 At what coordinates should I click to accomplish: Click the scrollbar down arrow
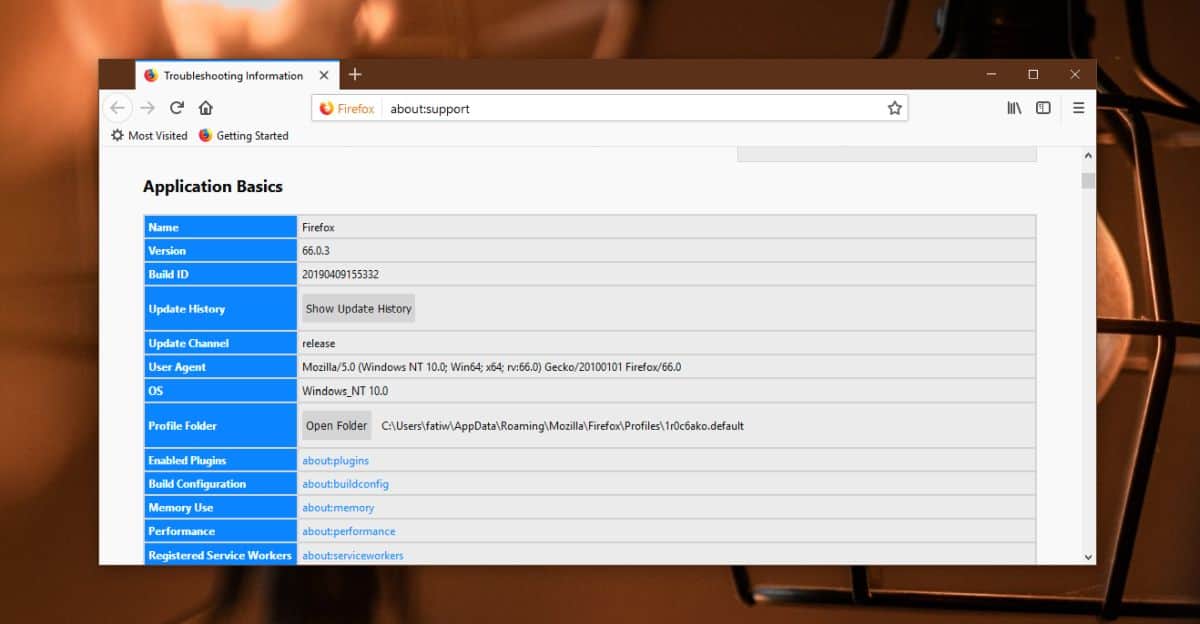1088,556
